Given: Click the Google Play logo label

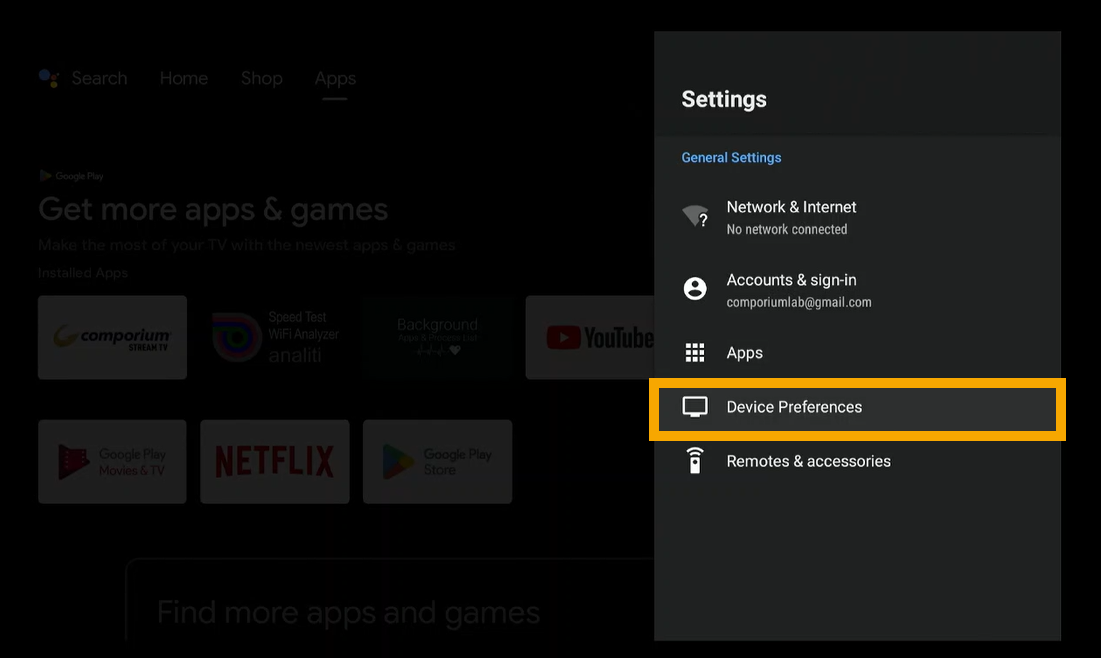Looking at the screenshot, I should (x=72, y=176).
